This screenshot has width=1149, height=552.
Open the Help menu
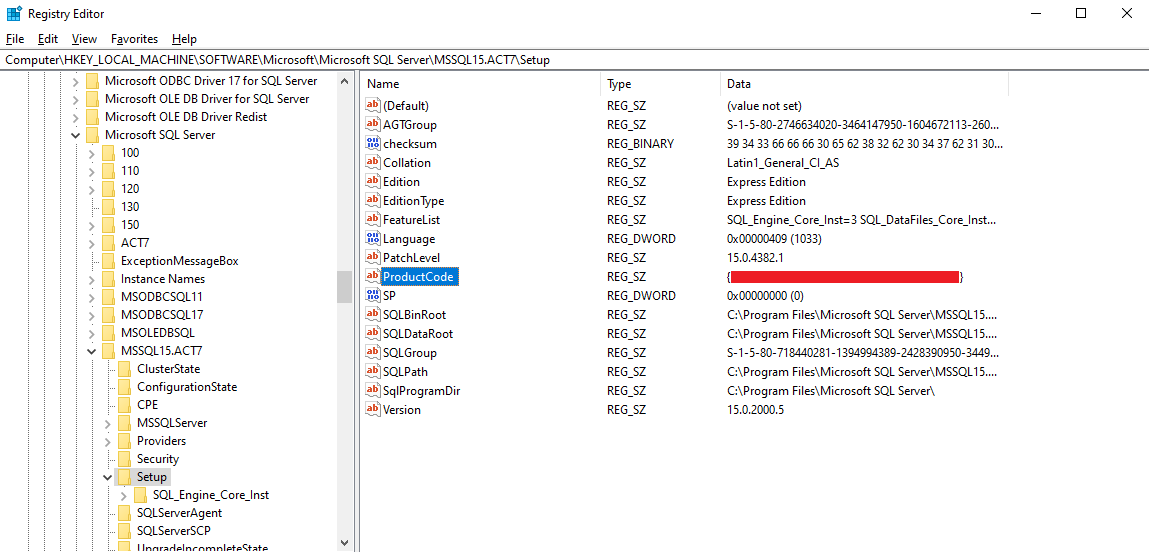pos(185,39)
